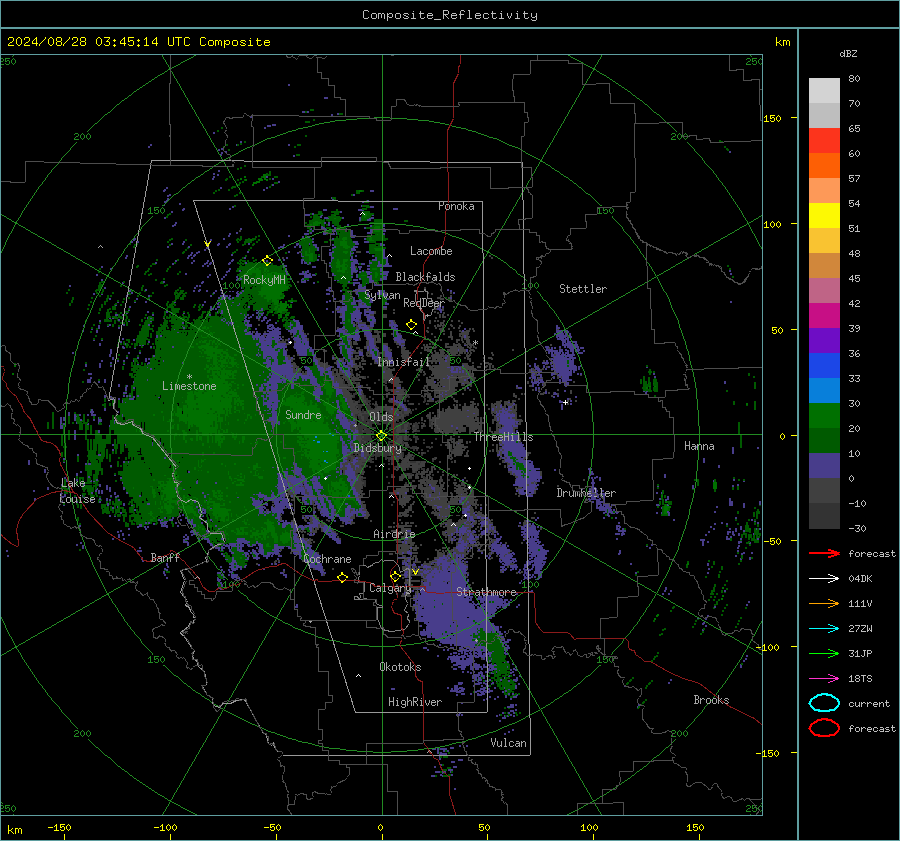Click the magenta 18TS arrow in the legend
The image size is (900, 841).
coord(824,679)
